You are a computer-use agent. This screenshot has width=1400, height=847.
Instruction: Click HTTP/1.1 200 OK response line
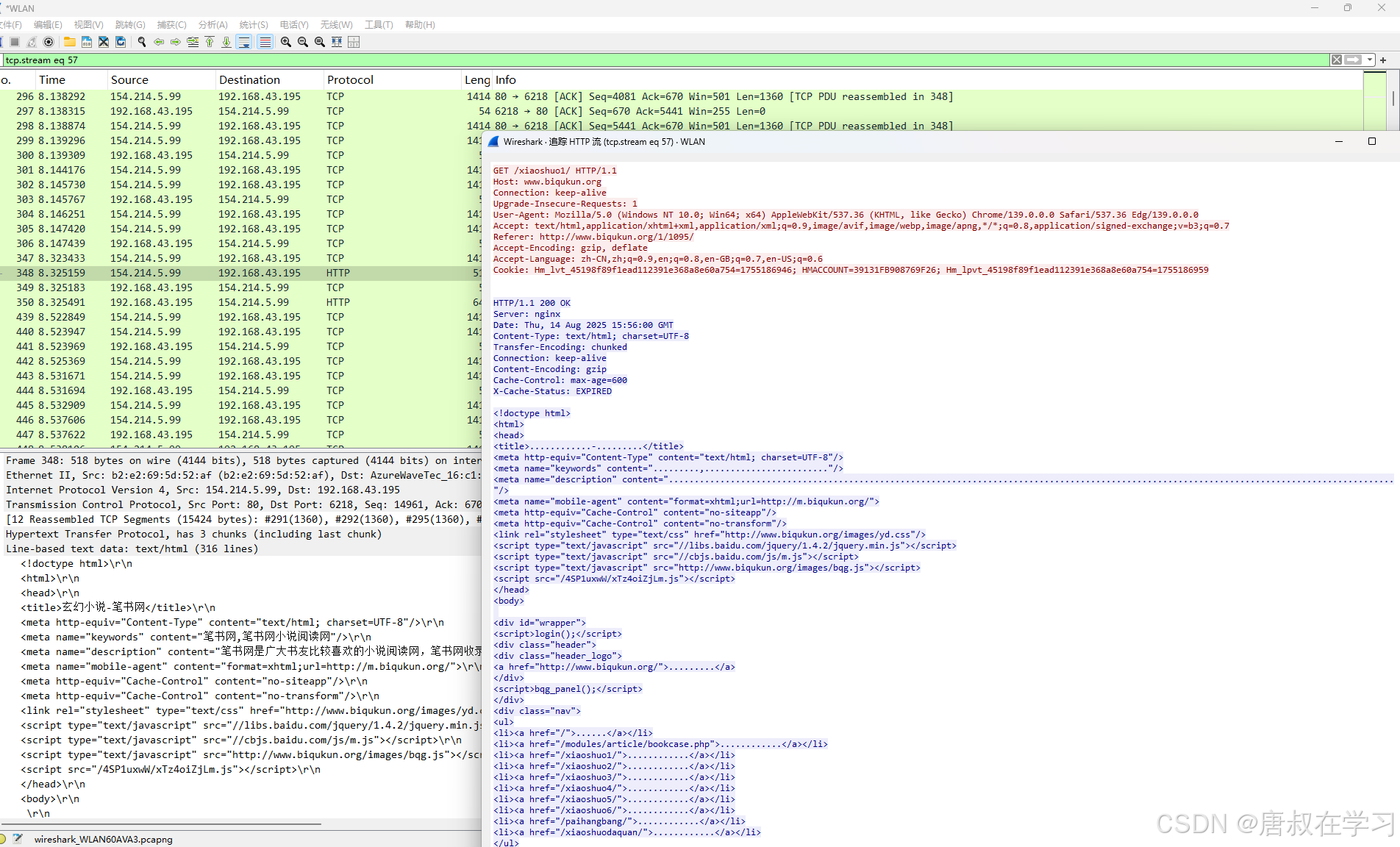532,303
